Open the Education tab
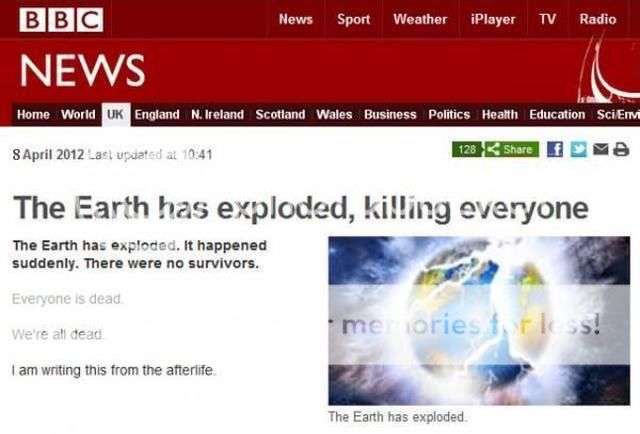The width and height of the screenshot is (640, 434). (x=557, y=114)
